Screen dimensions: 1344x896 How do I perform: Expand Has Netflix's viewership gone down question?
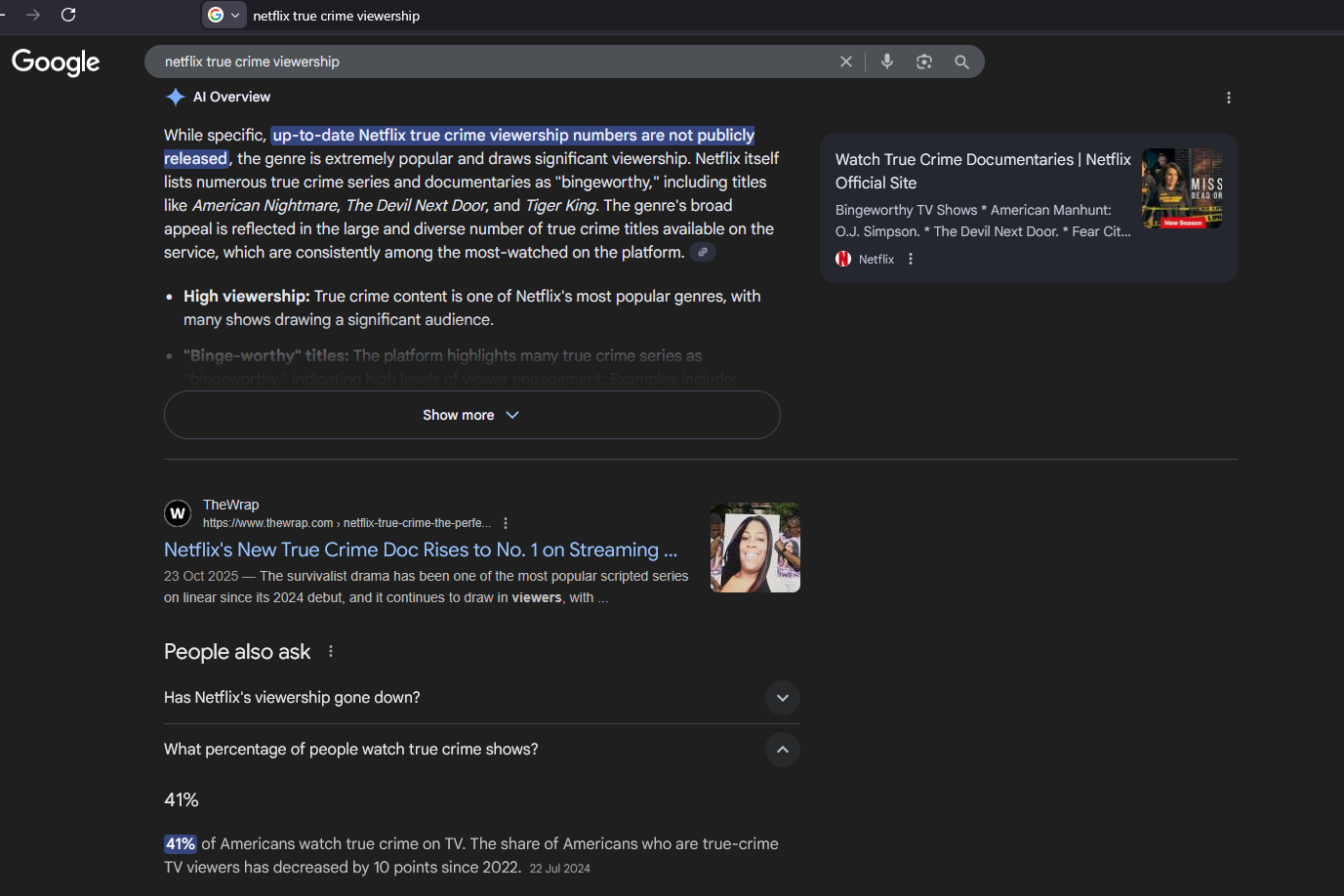(x=482, y=698)
